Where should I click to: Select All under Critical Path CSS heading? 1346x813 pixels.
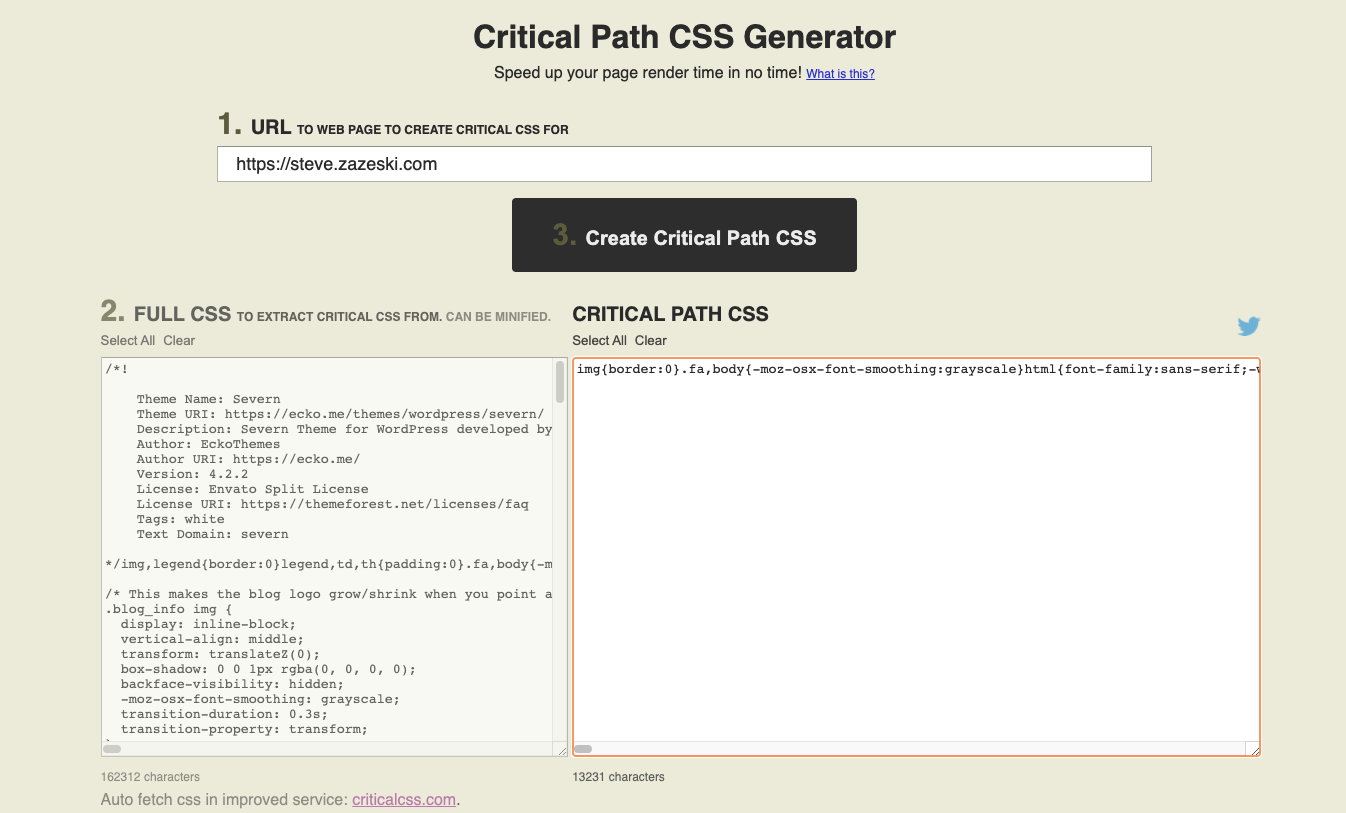tap(599, 341)
